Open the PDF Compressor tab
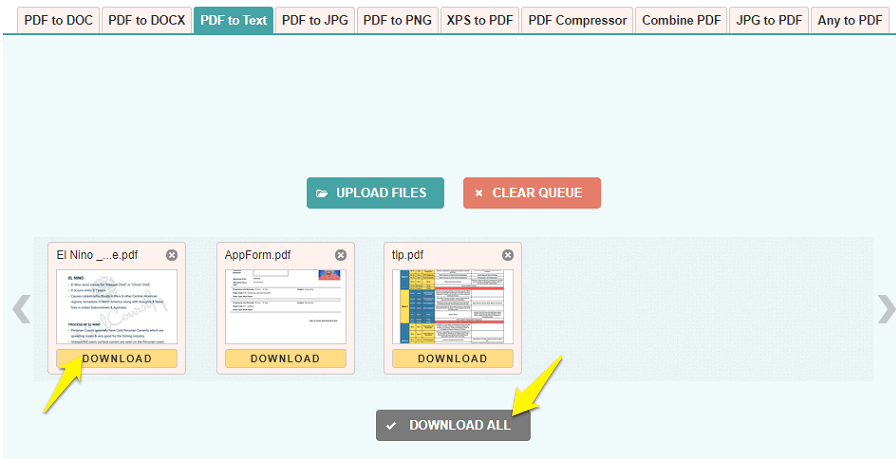896x459 pixels. (577, 21)
